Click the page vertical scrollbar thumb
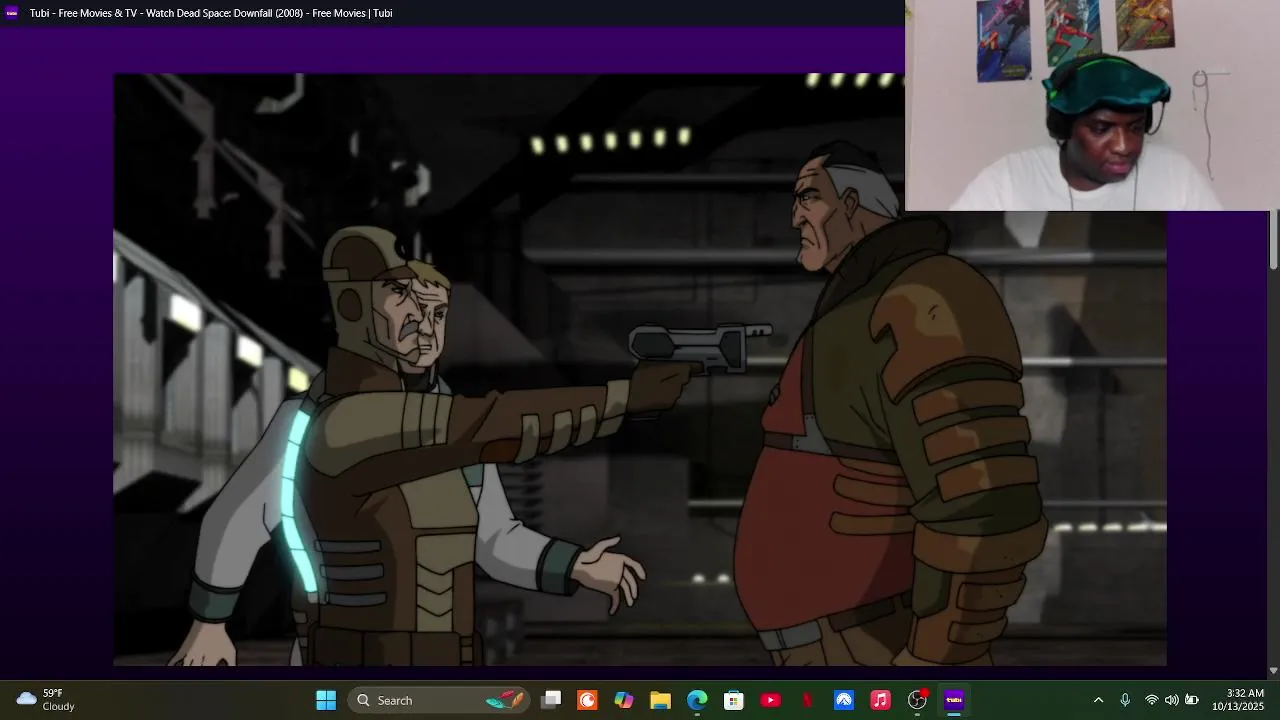The height and width of the screenshot is (720, 1280). coord(1274,241)
